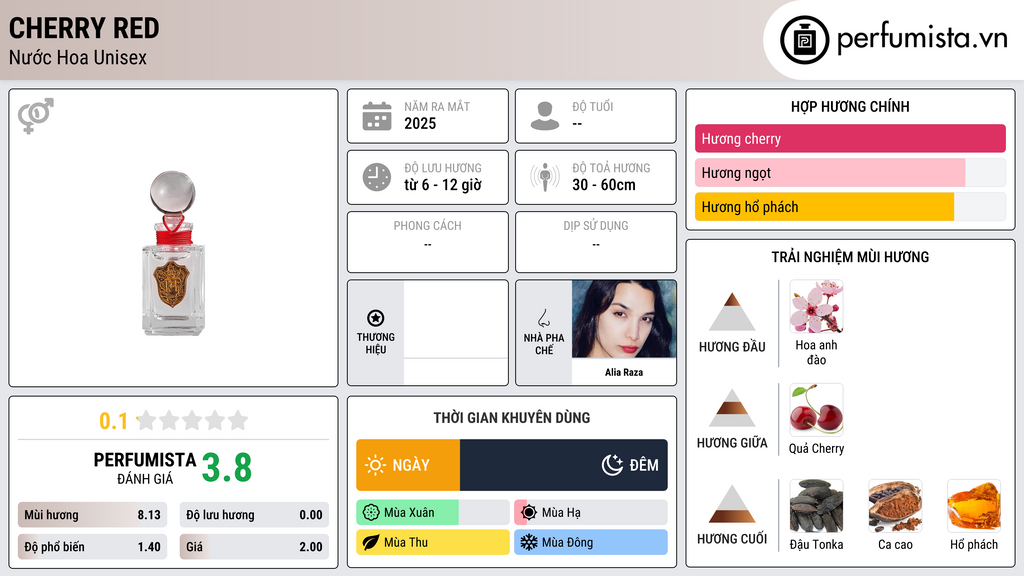Click the perfumista.vn site name
The image size is (1024, 576).
tap(922, 38)
